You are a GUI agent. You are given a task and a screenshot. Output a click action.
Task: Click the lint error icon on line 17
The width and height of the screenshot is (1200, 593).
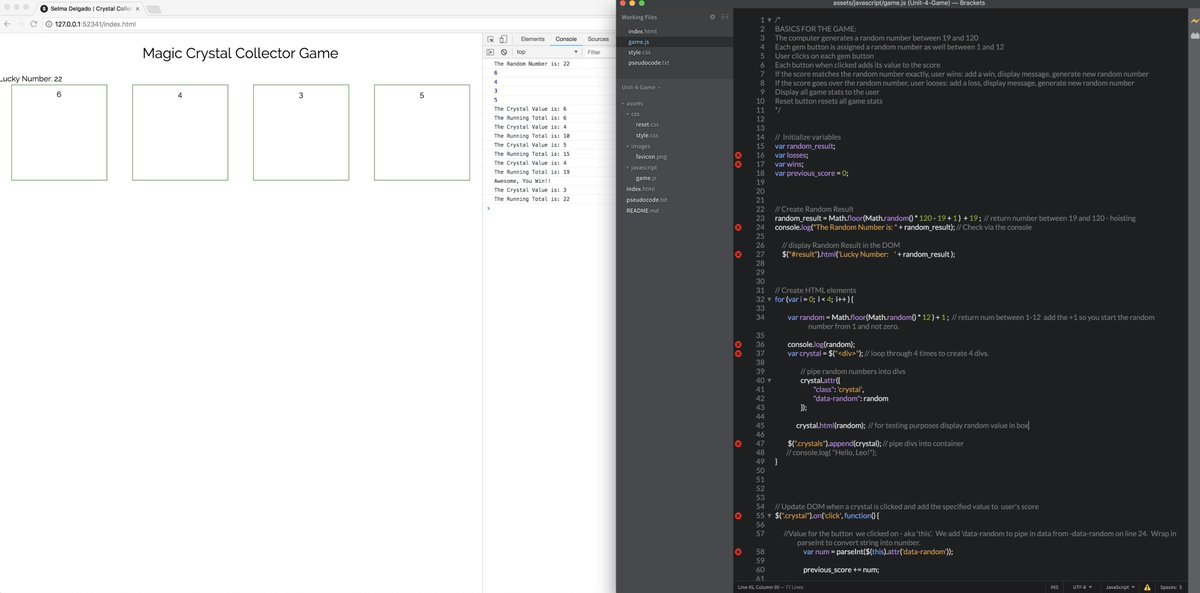point(739,164)
